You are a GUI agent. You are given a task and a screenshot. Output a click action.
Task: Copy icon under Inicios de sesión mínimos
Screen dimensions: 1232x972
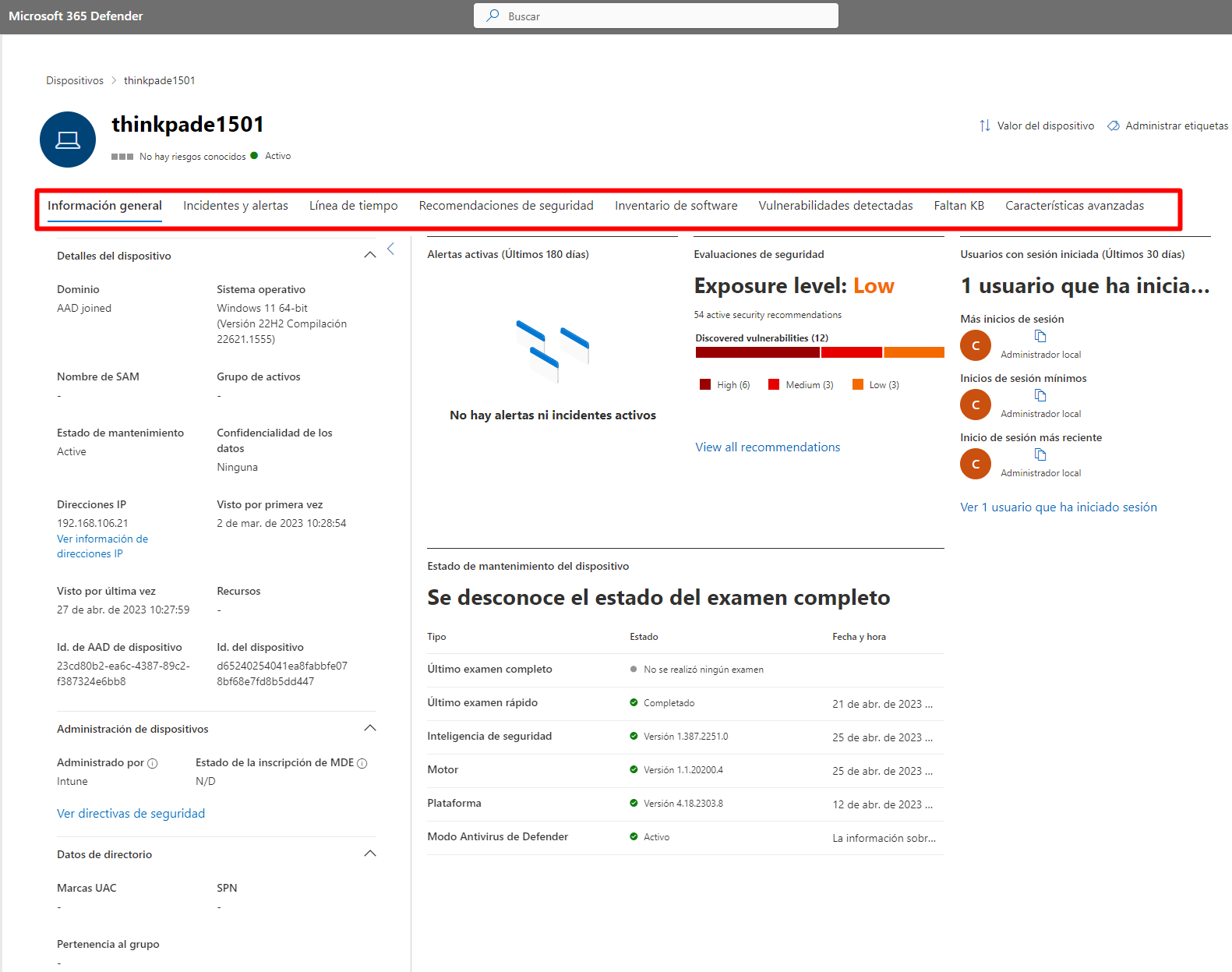point(1040,395)
